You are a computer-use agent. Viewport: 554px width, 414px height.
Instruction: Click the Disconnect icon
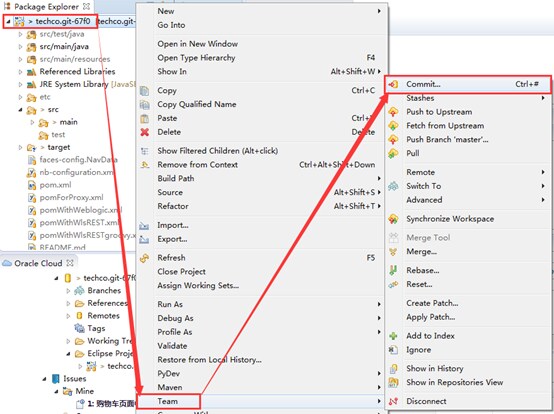(393, 401)
